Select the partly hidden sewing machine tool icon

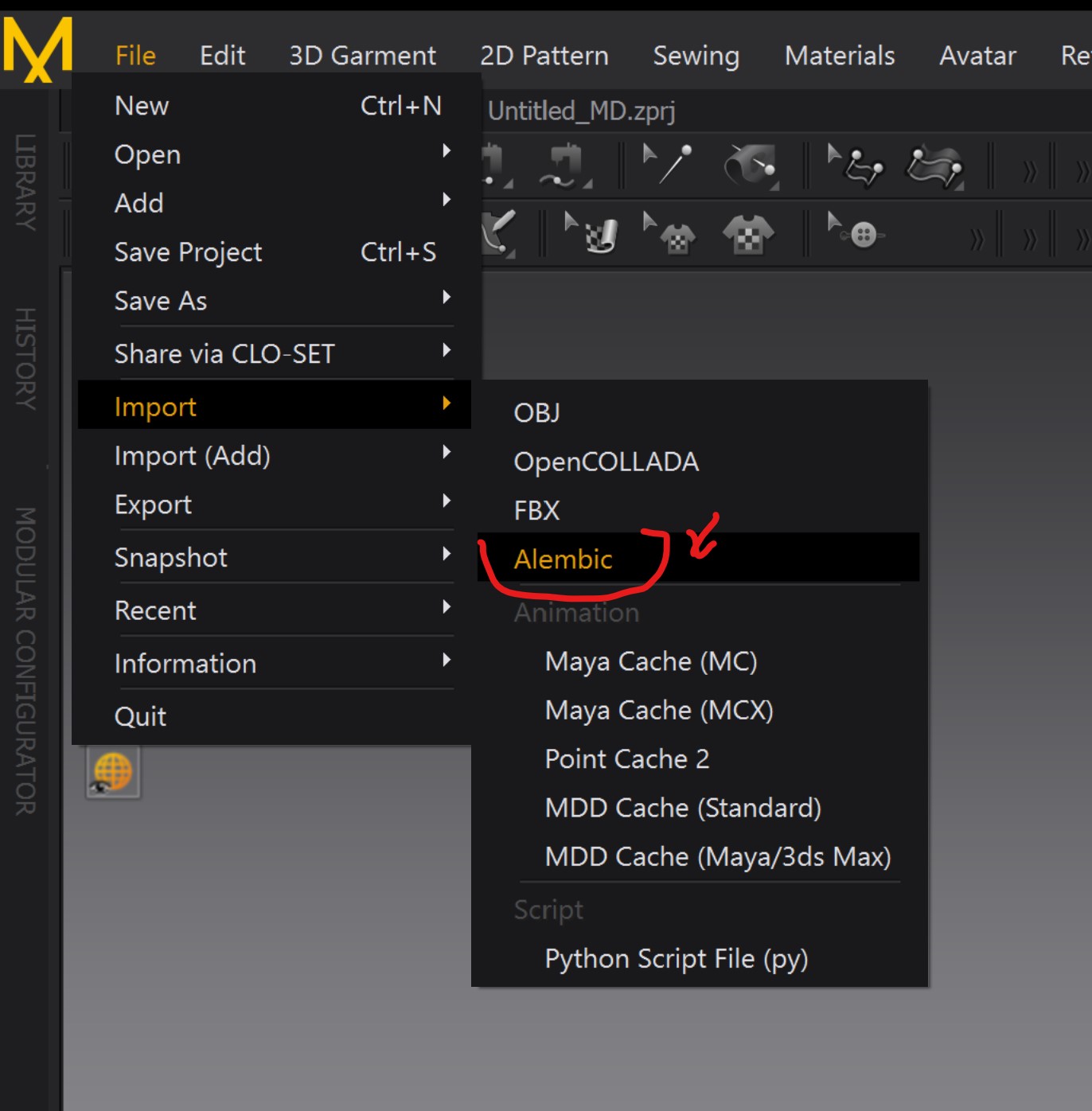pos(497,166)
